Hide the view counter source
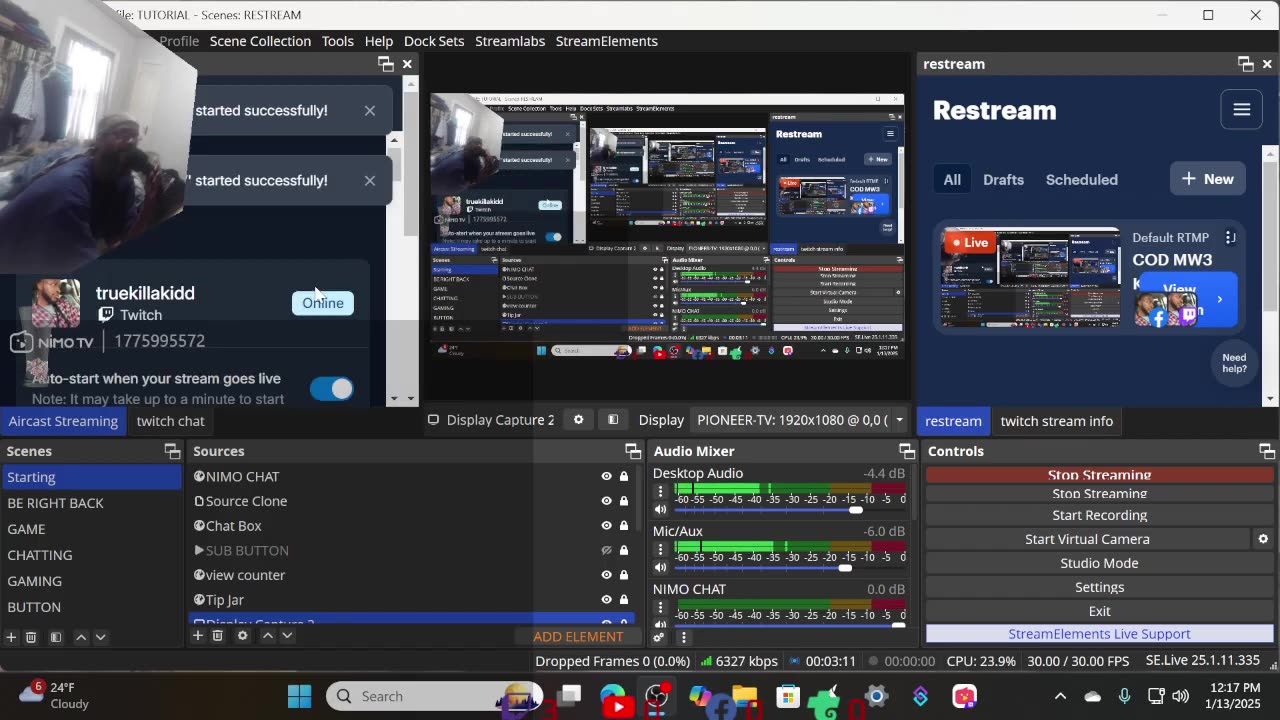 point(606,575)
